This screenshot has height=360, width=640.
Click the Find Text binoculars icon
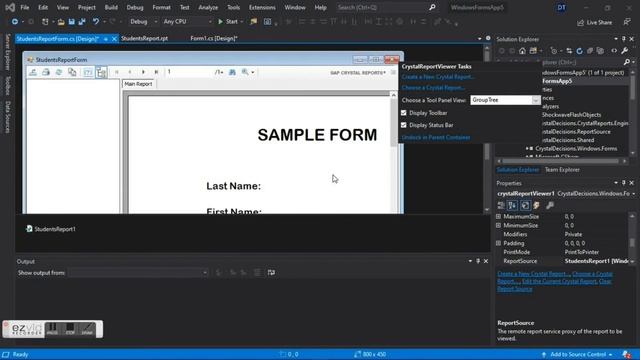pos(232,72)
